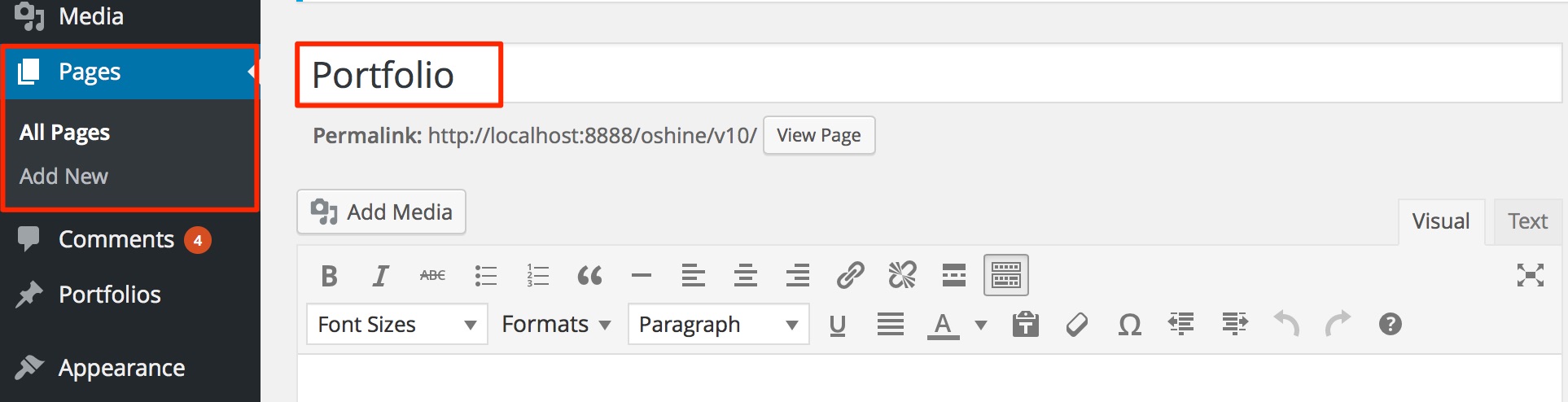Click the Insert/edit link icon

pos(850,277)
